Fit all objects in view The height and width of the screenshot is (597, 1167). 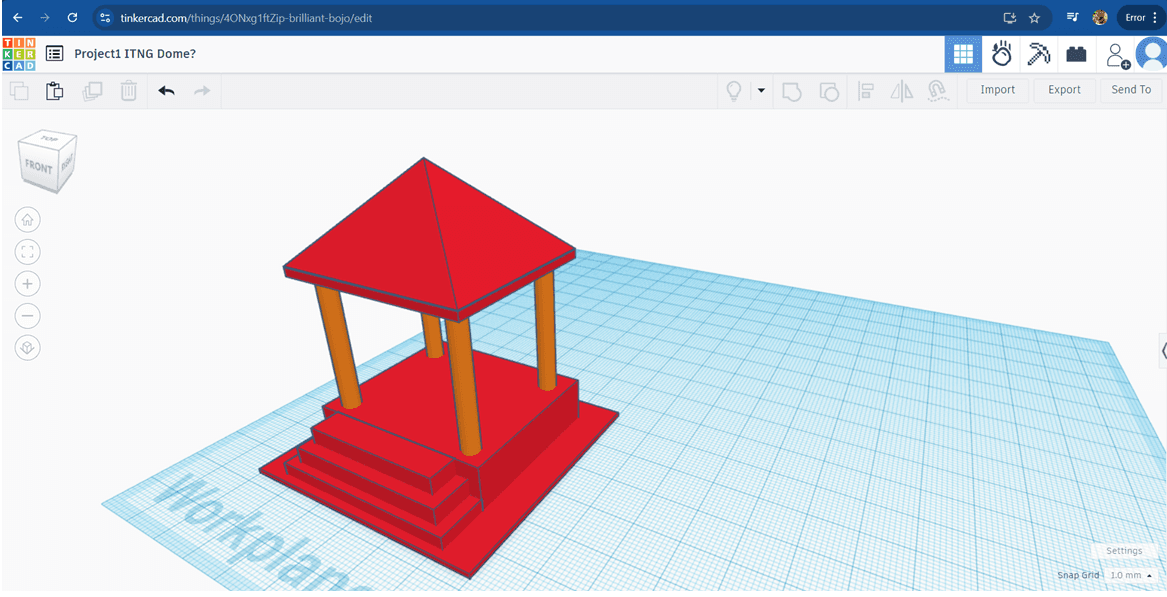(28, 251)
